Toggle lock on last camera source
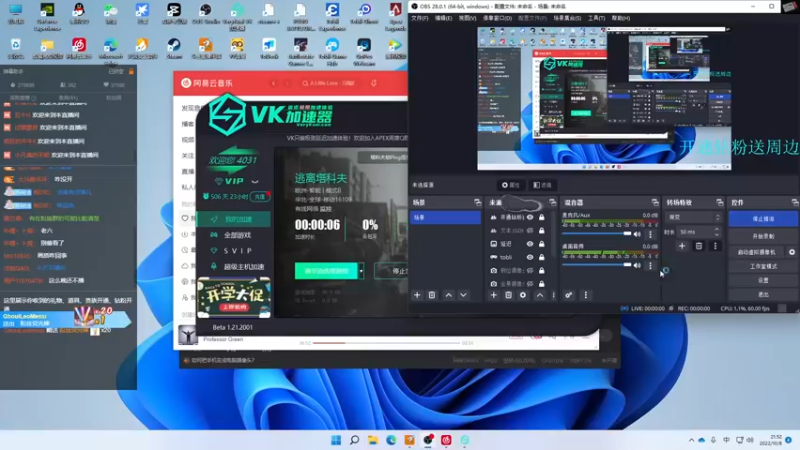The width and height of the screenshot is (800, 450). coord(541,284)
